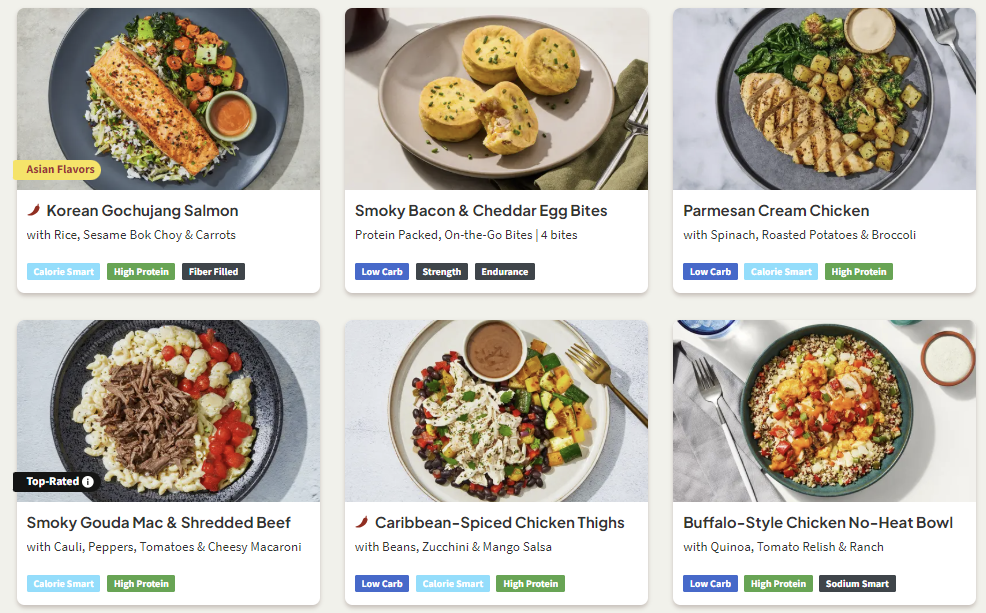Click the Parmesan Cream Chicken title
Screen dimensions: 986x613
coord(776,211)
